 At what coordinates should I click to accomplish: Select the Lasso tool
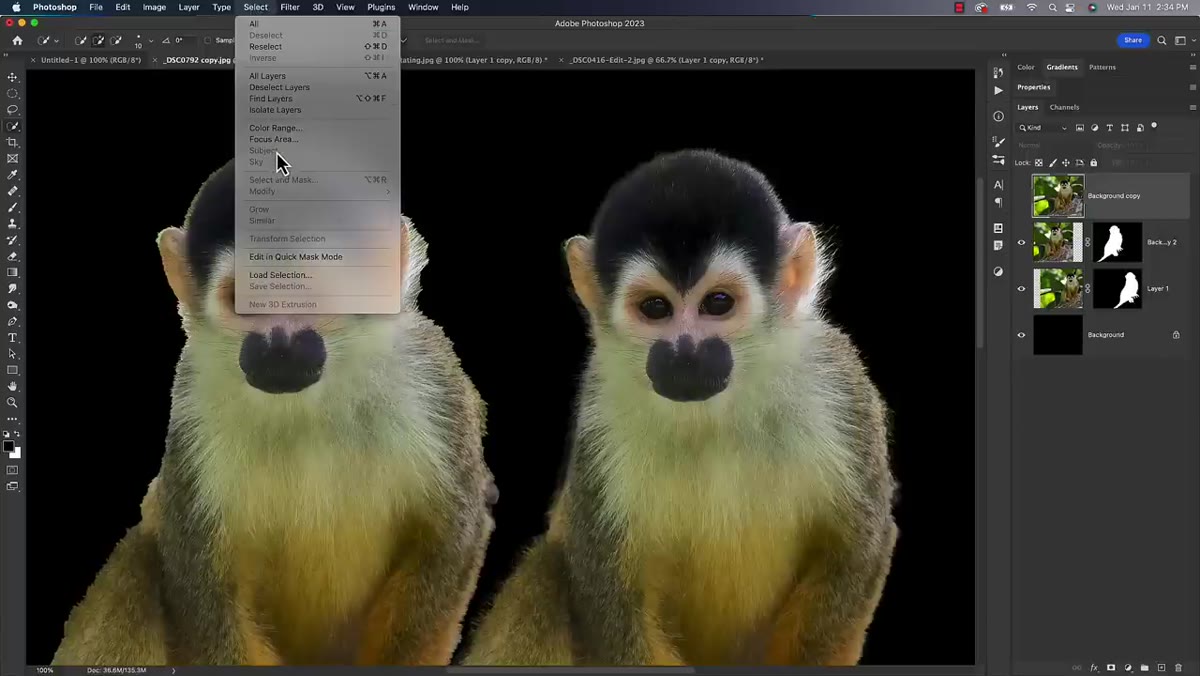pyautogui.click(x=13, y=109)
